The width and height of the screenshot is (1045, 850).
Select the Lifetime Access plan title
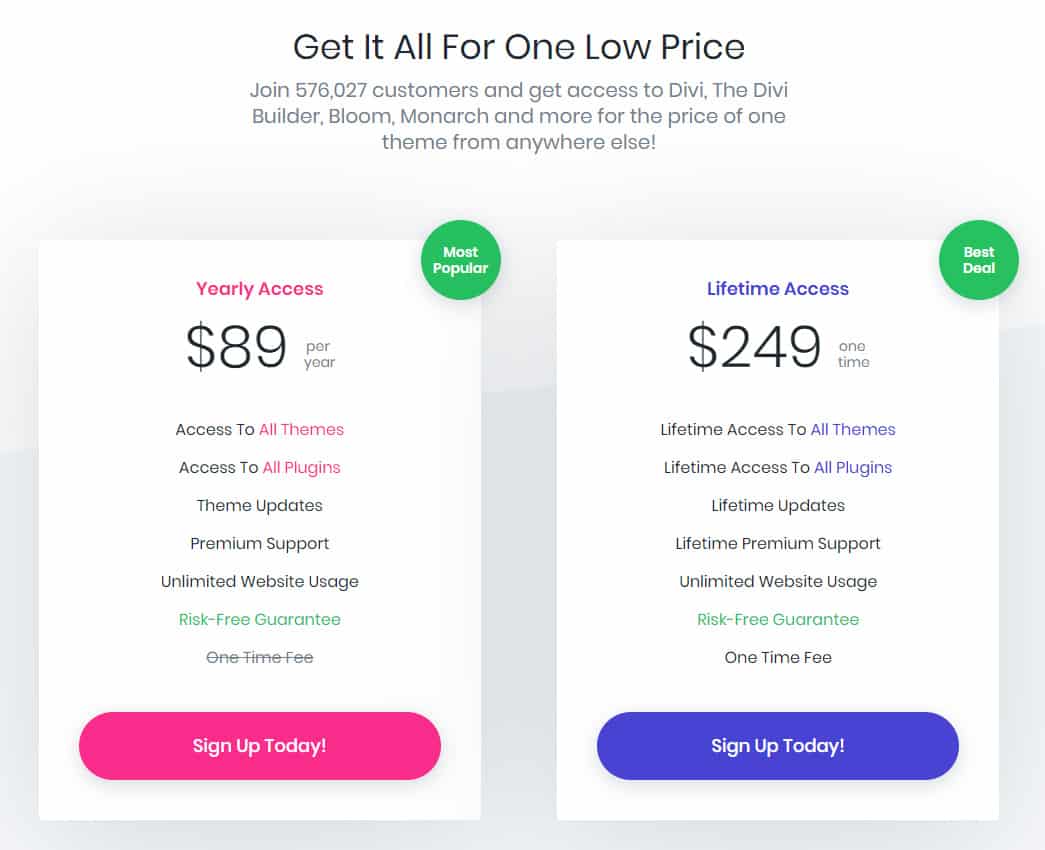778,289
